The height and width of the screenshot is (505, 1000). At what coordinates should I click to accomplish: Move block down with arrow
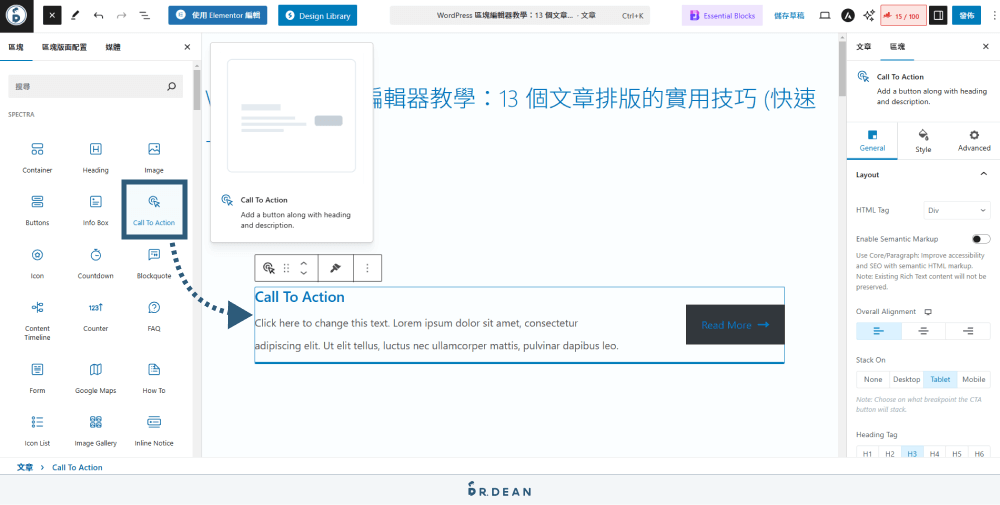click(304, 274)
